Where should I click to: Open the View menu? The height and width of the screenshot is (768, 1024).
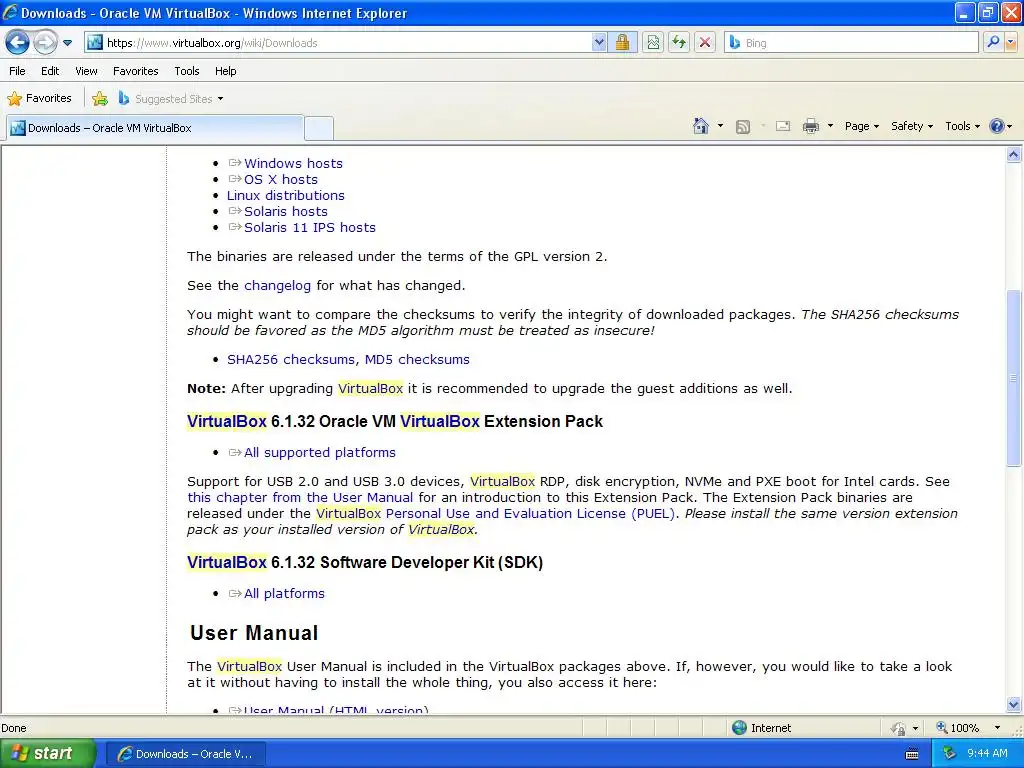(86, 71)
